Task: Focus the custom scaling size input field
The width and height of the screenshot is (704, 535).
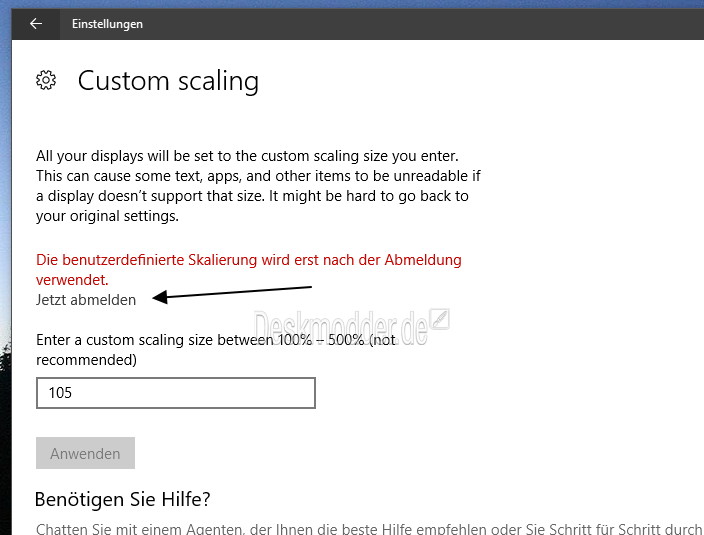Action: (x=176, y=393)
